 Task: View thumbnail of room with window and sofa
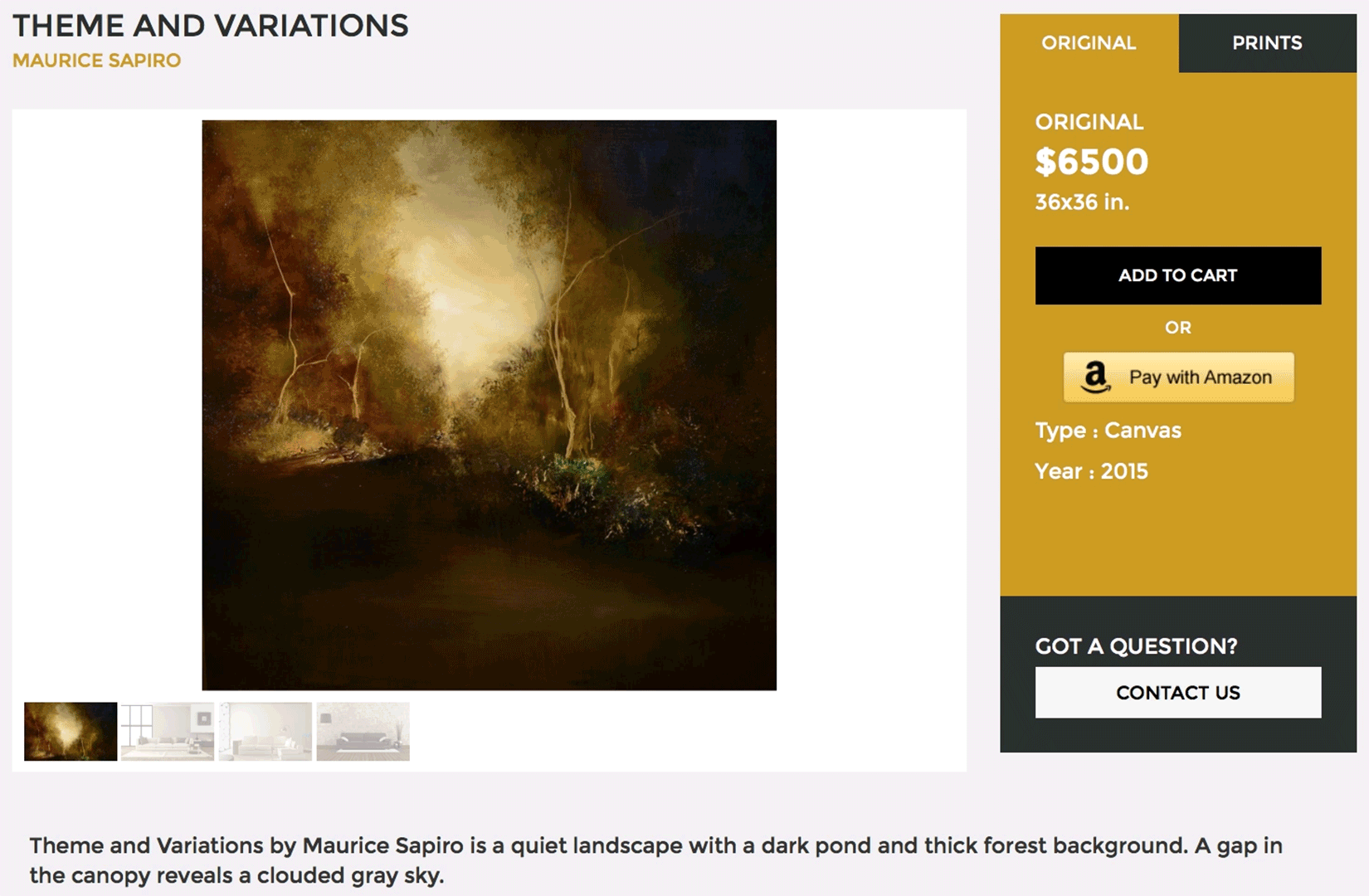168,731
